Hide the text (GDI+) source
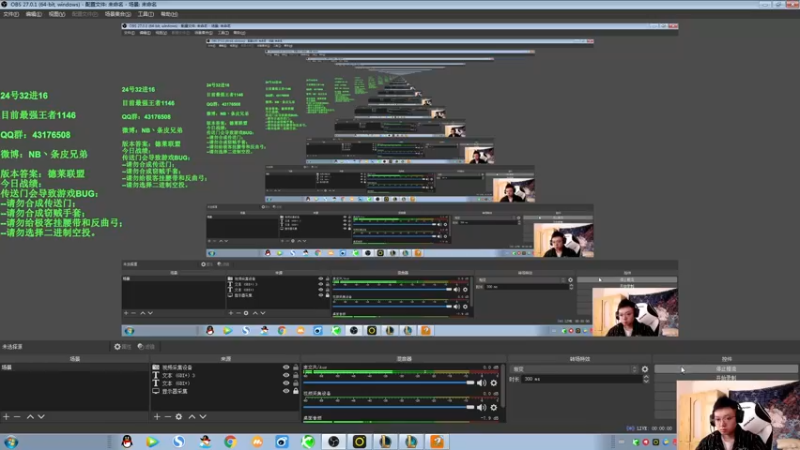The image size is (800, 450). click(286, 383)
